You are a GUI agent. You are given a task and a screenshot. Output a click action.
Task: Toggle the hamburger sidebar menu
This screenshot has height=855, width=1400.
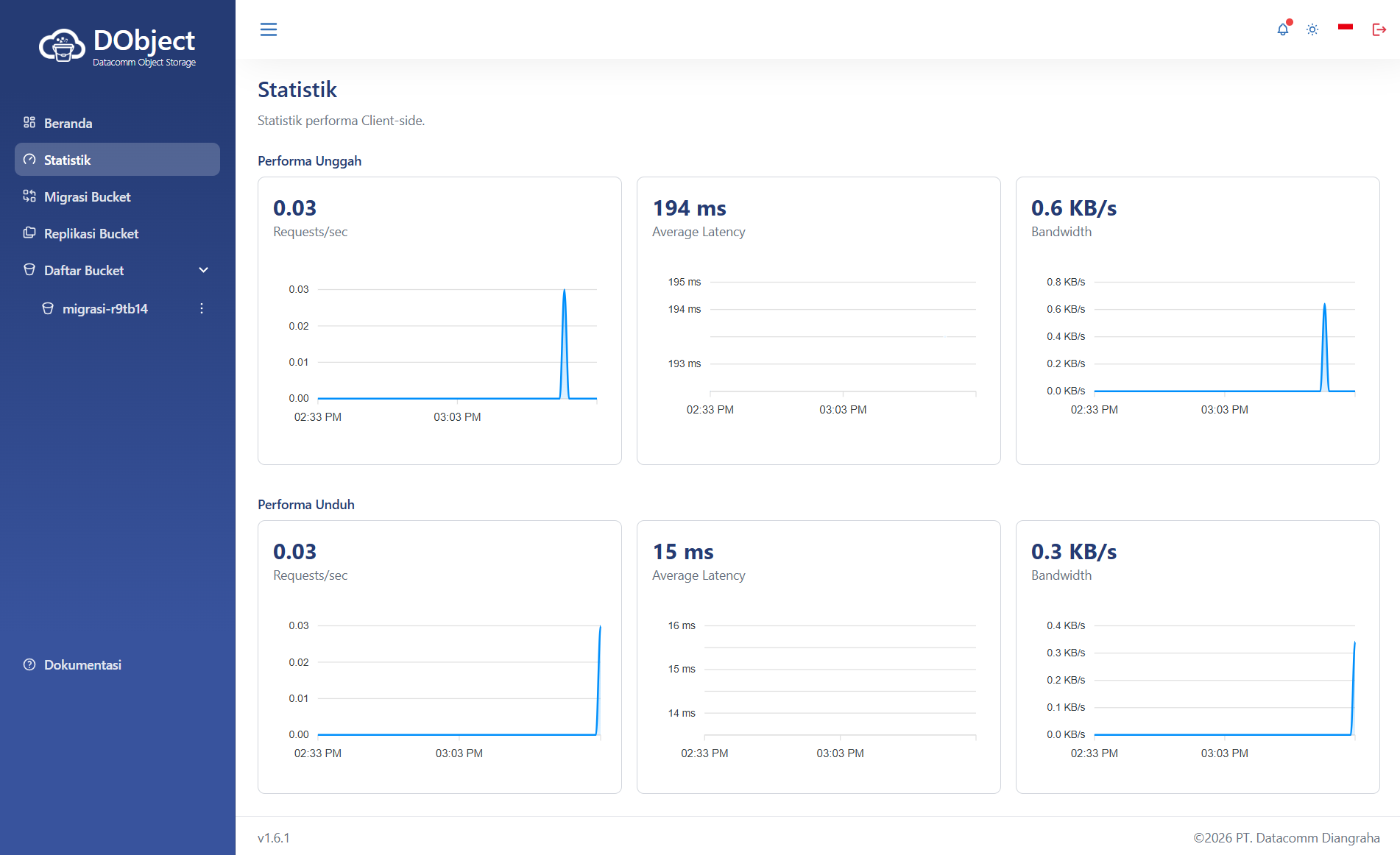click(x=269, y=29)
